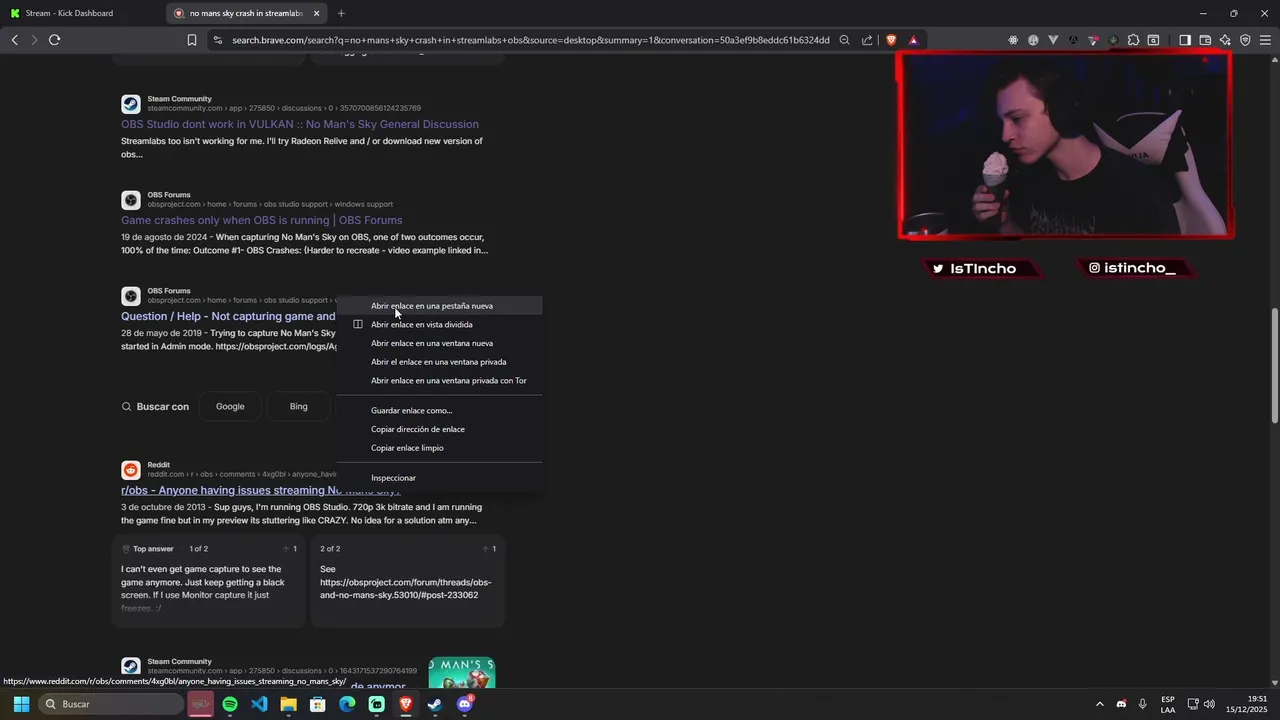The width and height of the screenshot is (1280, 720).
Task: Click the No Man's Sky result thumbnail
Action: point(462,673)
